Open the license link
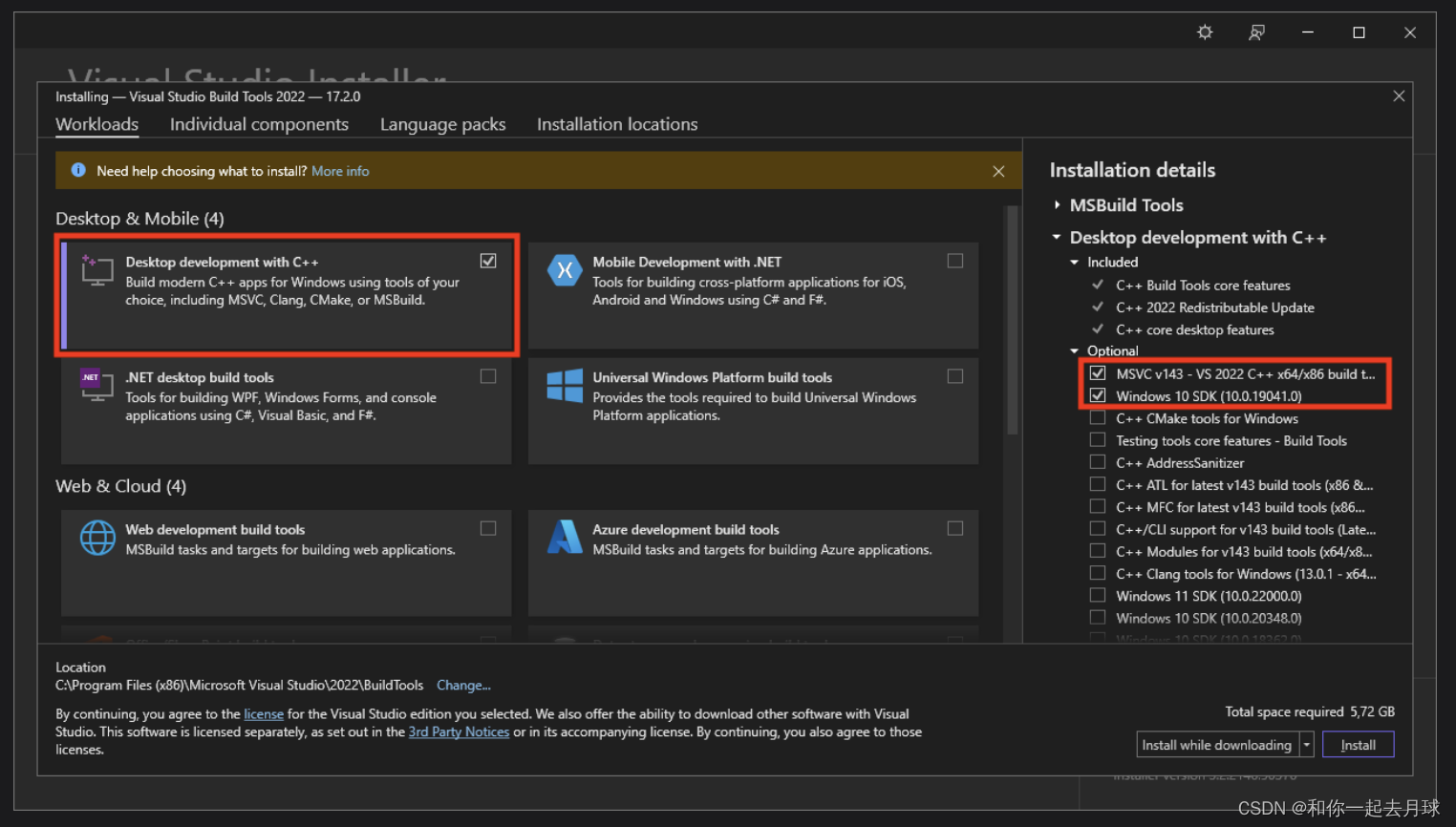The width and height of the screenshot is (1456, 827). (264, 713)
